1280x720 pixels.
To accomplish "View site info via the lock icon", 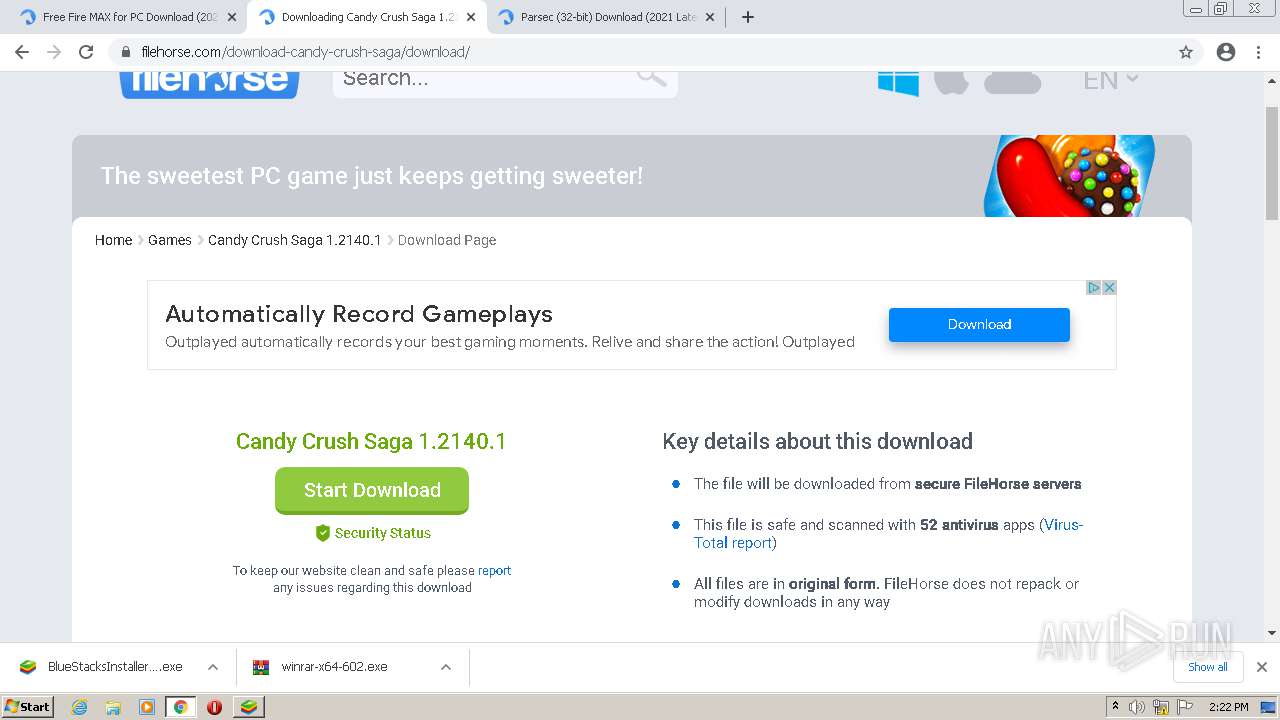I will [x=125, y=52].
